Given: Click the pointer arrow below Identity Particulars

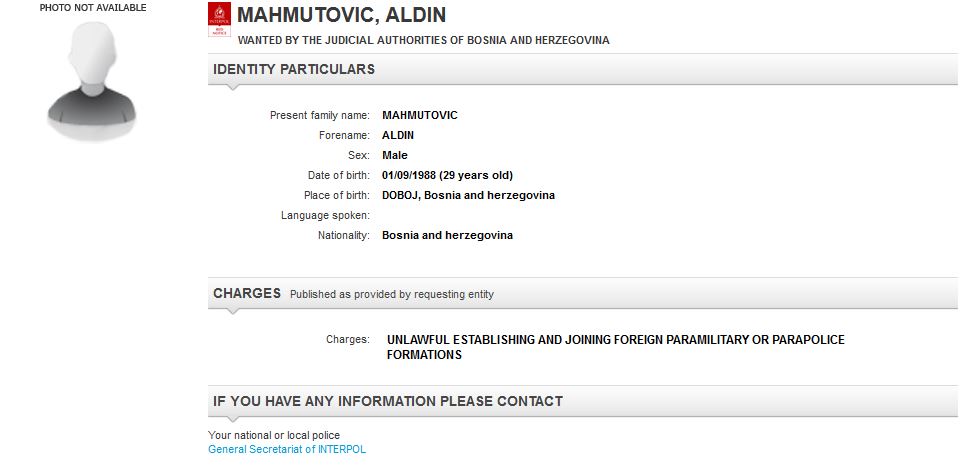Looking at the screenshot, I should (x=233, y=88).
